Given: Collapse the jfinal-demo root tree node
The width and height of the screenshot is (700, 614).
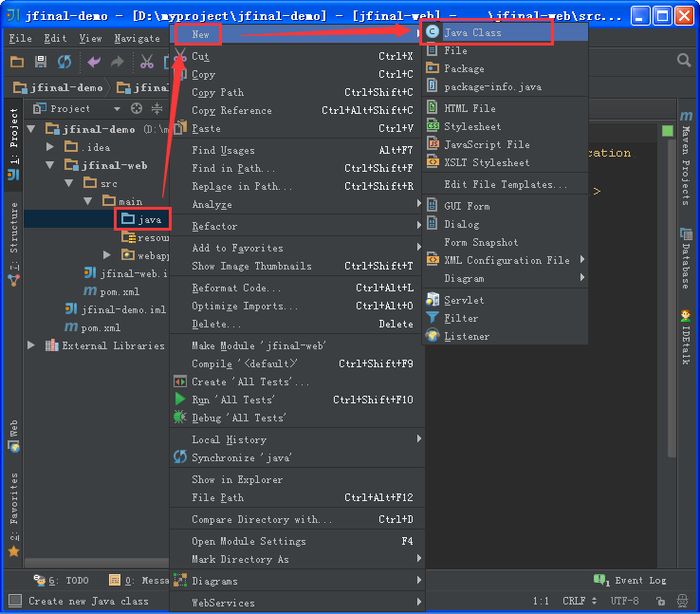Looking at the screenshot, I should (31, 129).
